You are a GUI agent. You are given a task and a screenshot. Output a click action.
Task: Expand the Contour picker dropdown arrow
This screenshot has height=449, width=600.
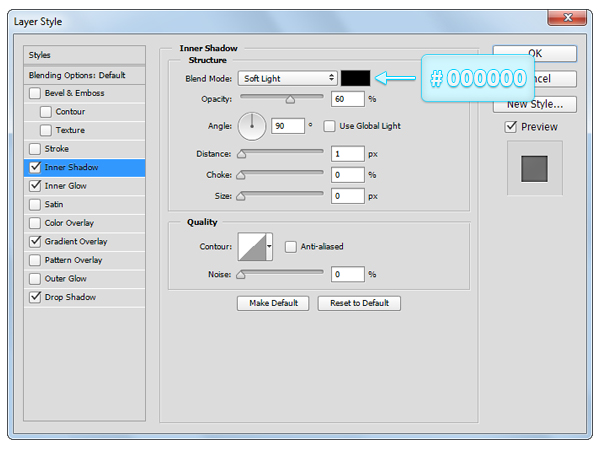(x=269, y=246)
